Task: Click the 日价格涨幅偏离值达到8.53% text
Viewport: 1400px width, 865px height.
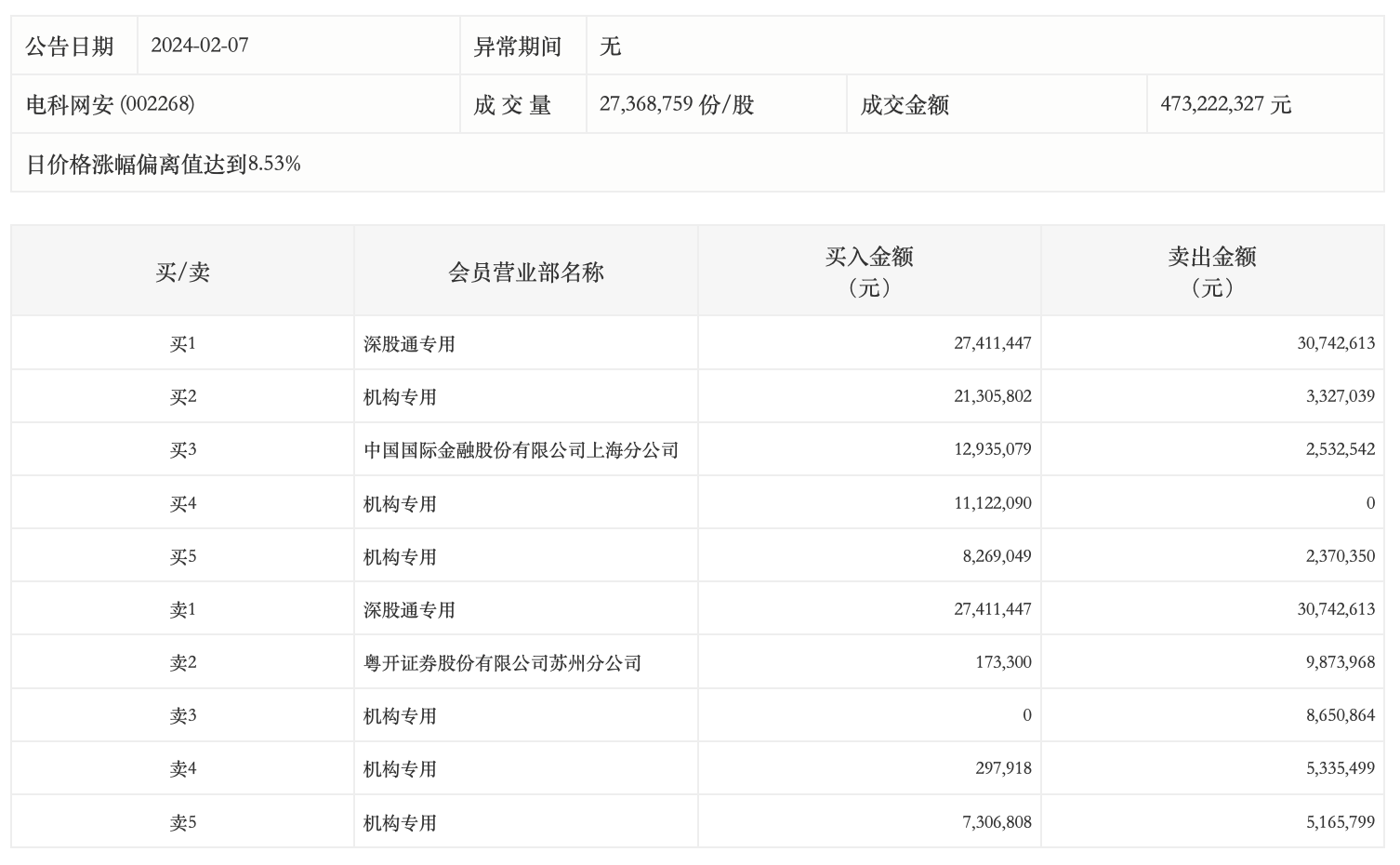Action: pyautogui.click(x=163, y=165)
